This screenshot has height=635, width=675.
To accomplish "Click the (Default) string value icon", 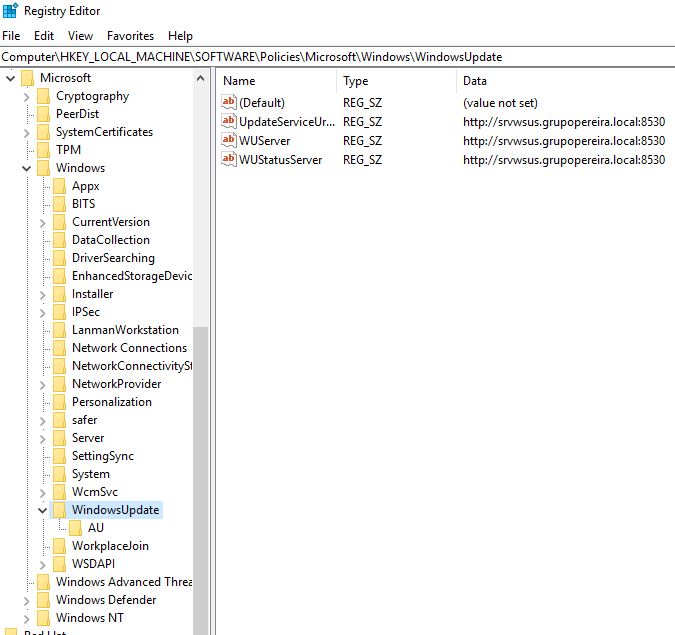I will [229, 102].
